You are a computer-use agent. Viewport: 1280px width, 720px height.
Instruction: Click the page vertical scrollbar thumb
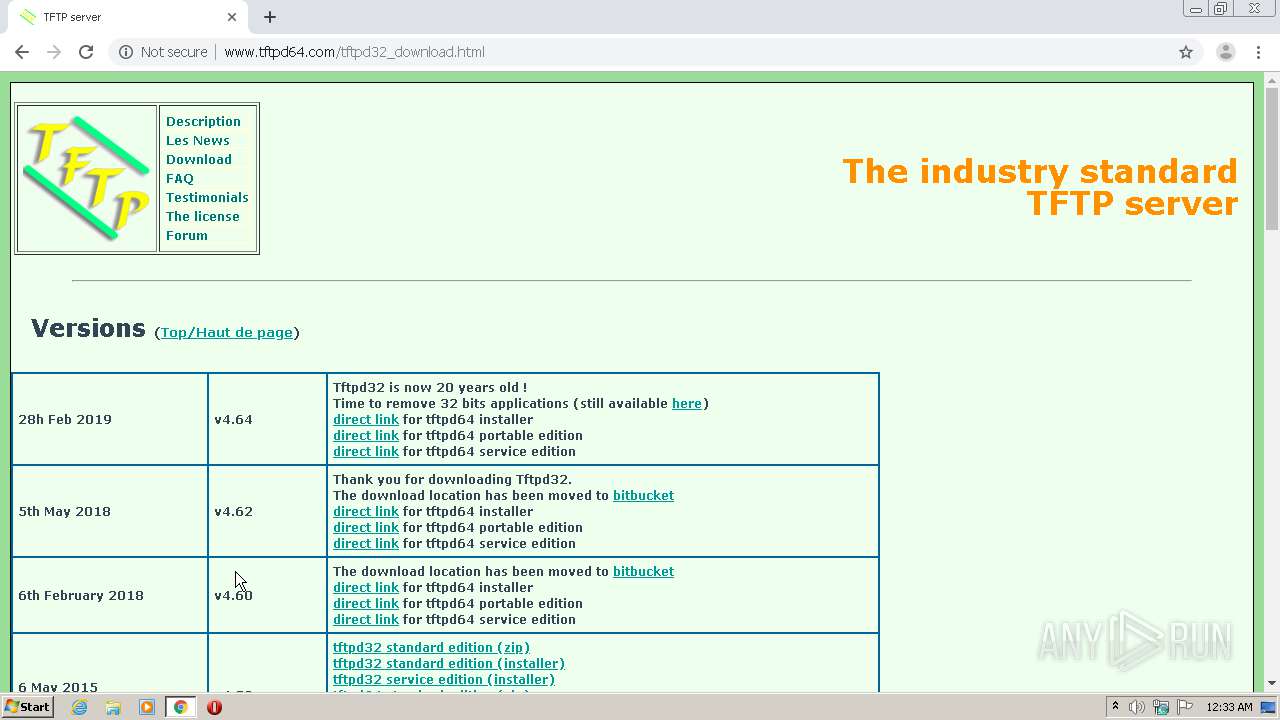[x=1272, y=158]
